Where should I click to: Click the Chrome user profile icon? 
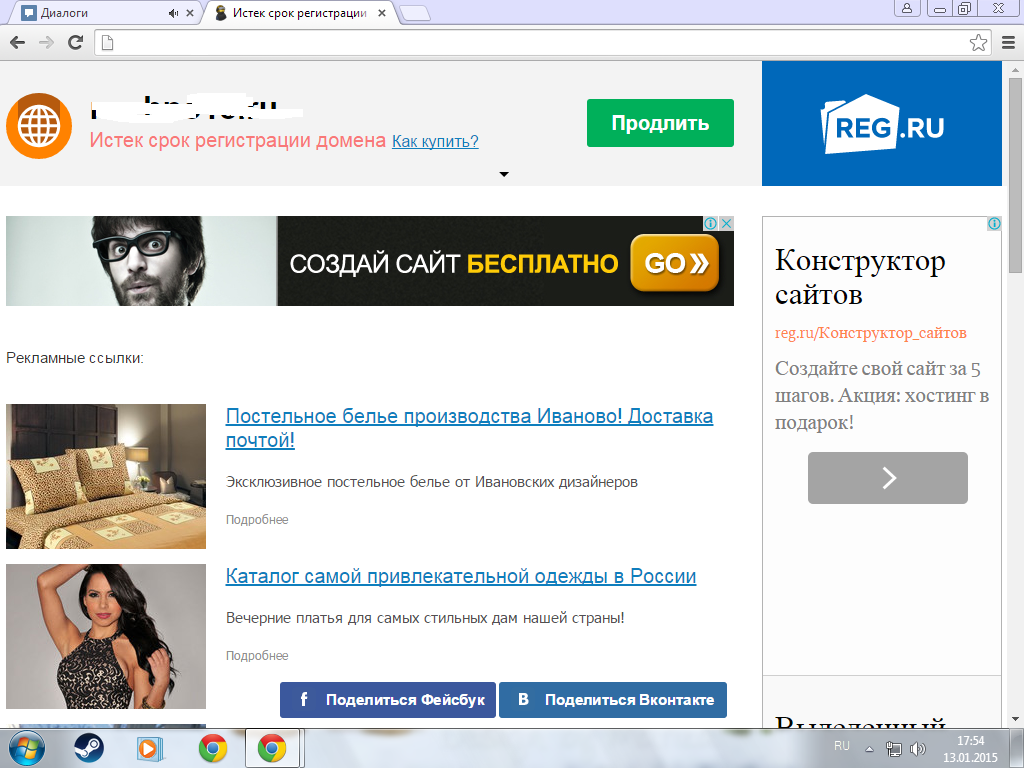[x=907, y=8]
